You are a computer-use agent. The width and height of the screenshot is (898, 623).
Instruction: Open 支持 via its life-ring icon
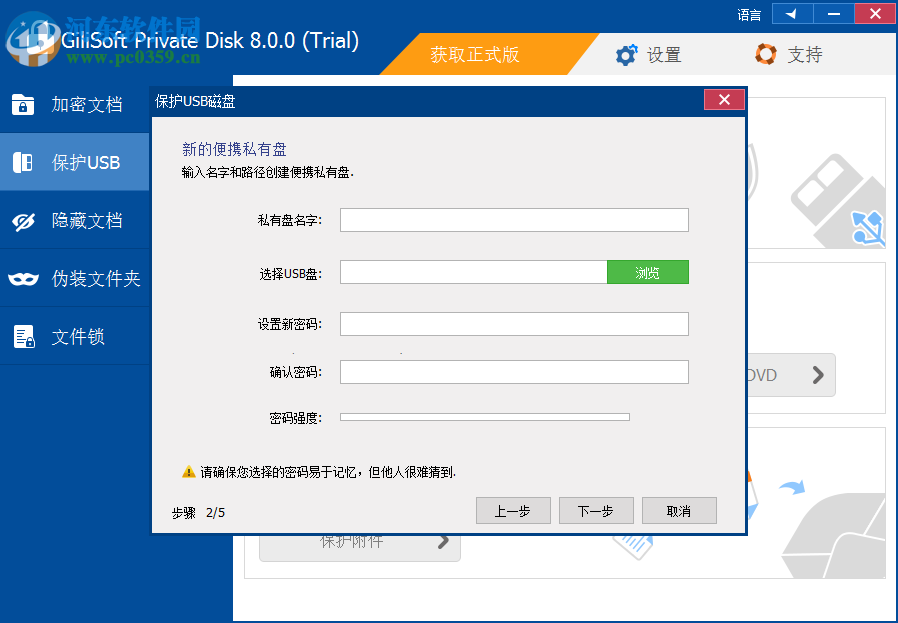click(x=765, y=55)
